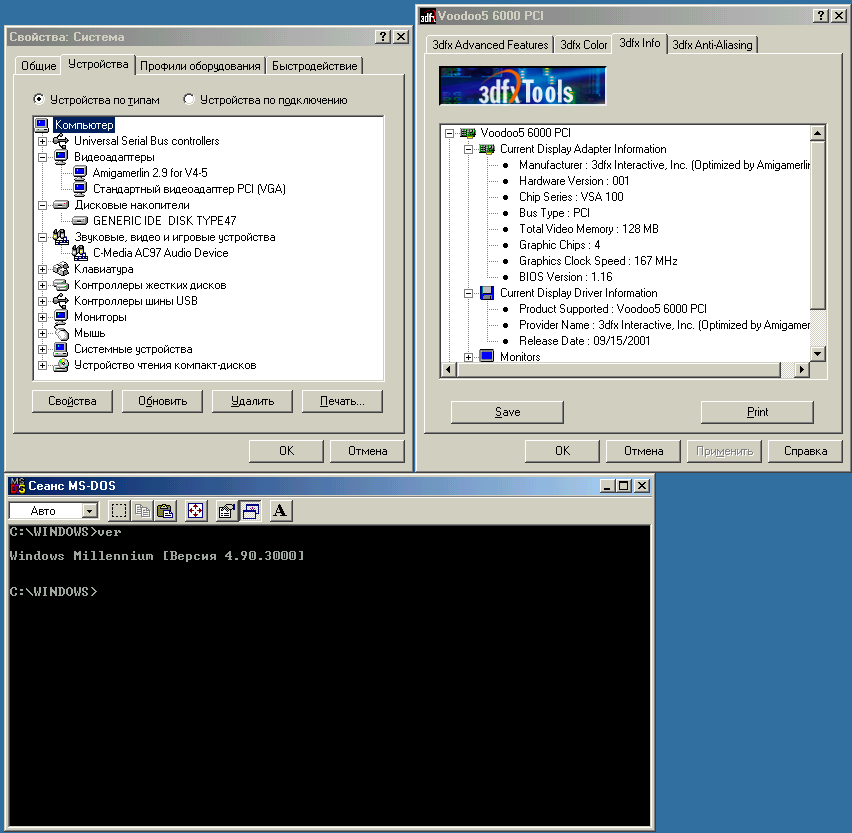Click the Background icon in MS-DOS toolbar
Image resolution: width=852 pixels, height=833 pixels.
click(x=250, y=511)
